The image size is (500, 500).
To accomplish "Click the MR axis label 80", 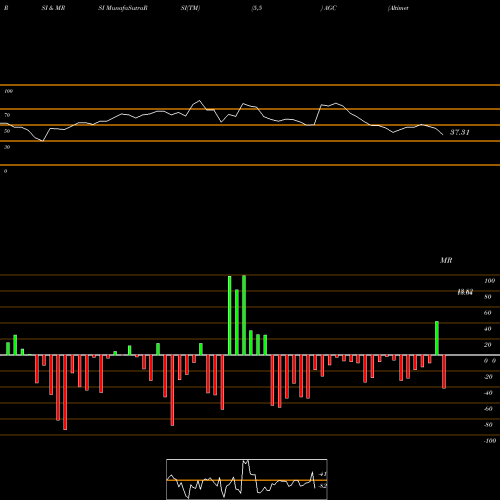I will (x=488, y=297).
